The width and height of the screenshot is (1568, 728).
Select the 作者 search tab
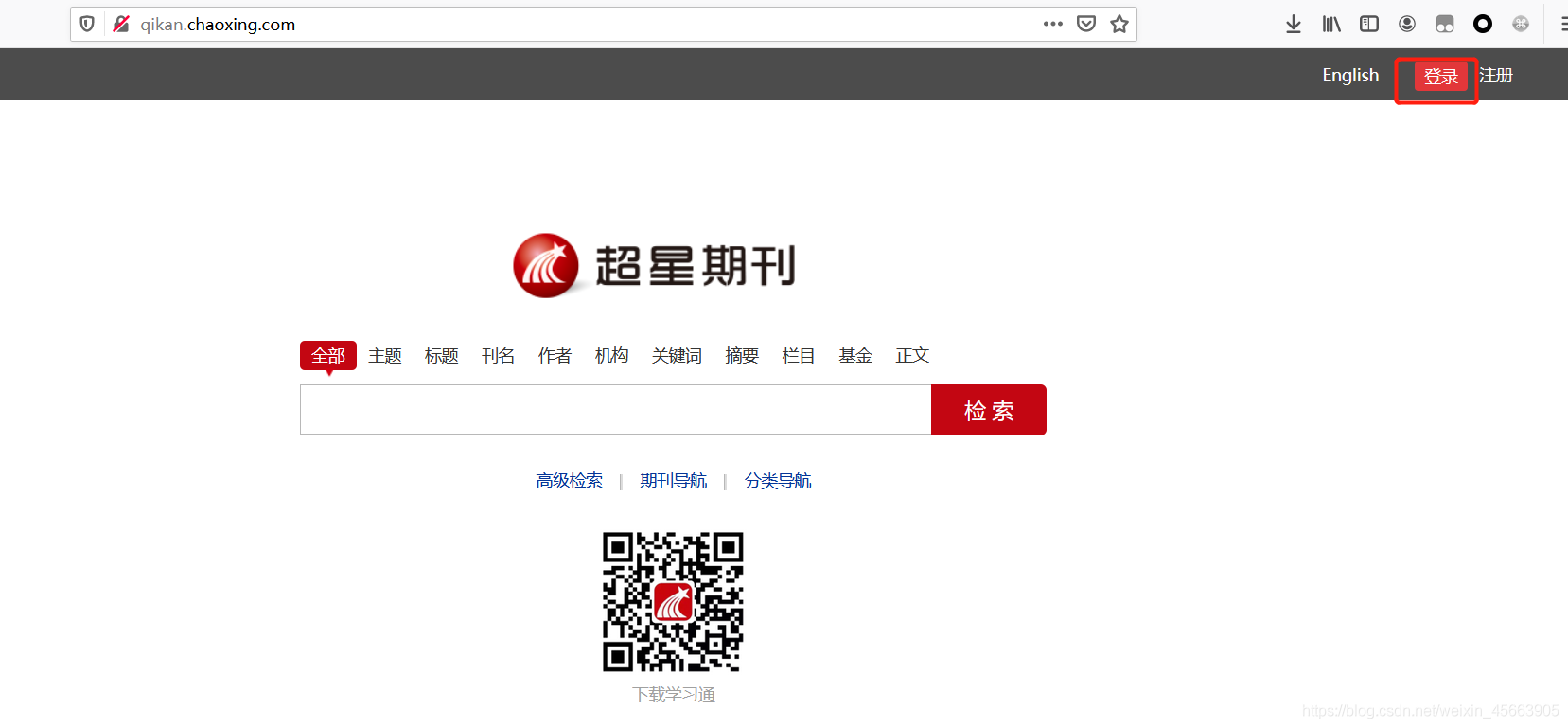[555, 355]
